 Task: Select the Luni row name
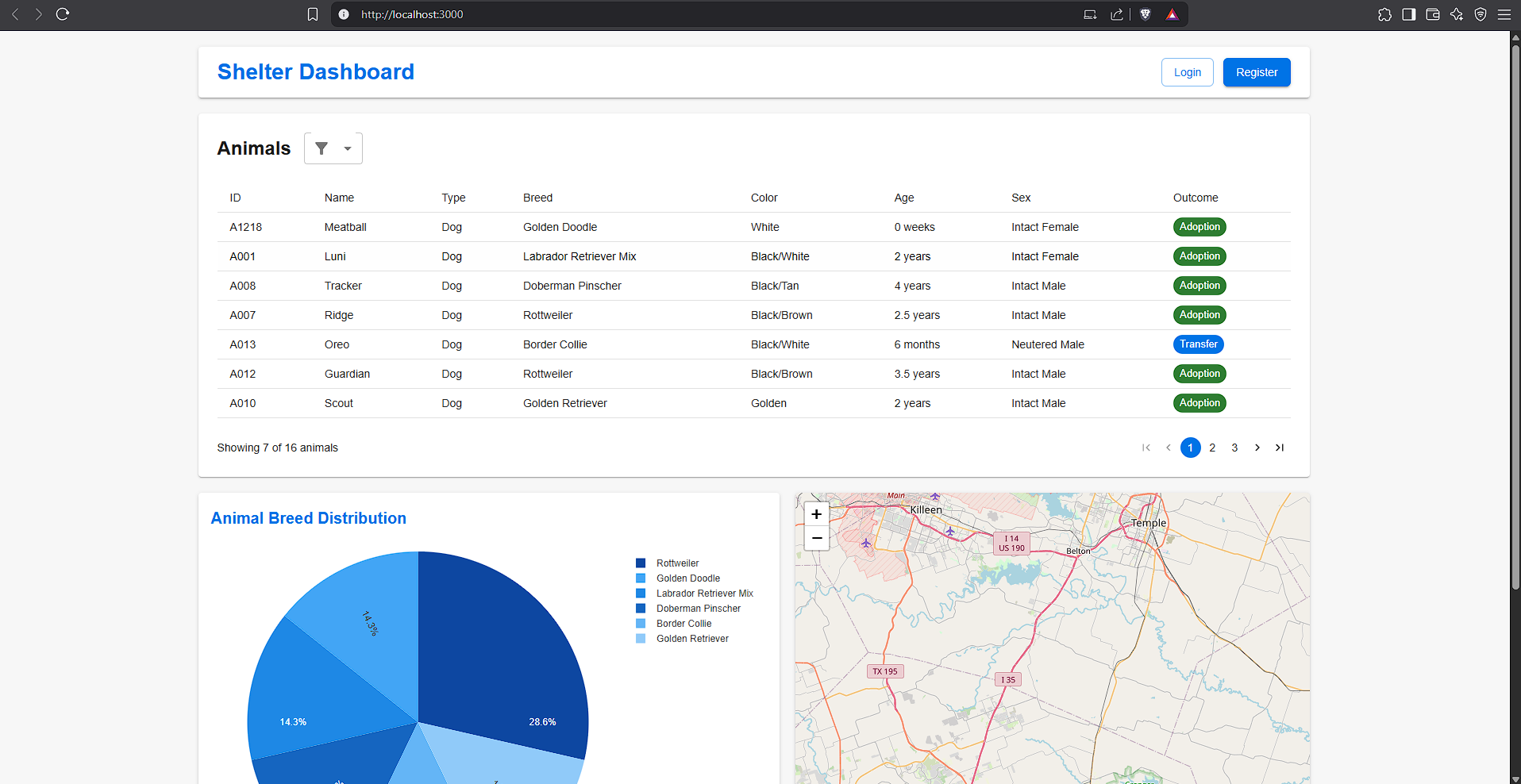click(x=335, y=256)
